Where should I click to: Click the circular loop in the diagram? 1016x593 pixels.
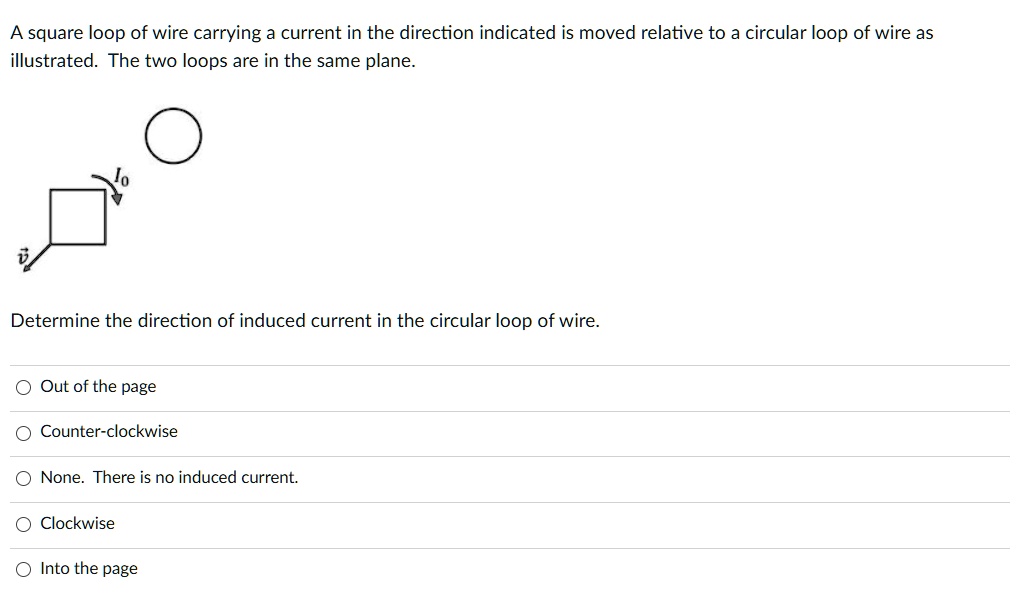point(174,136)
